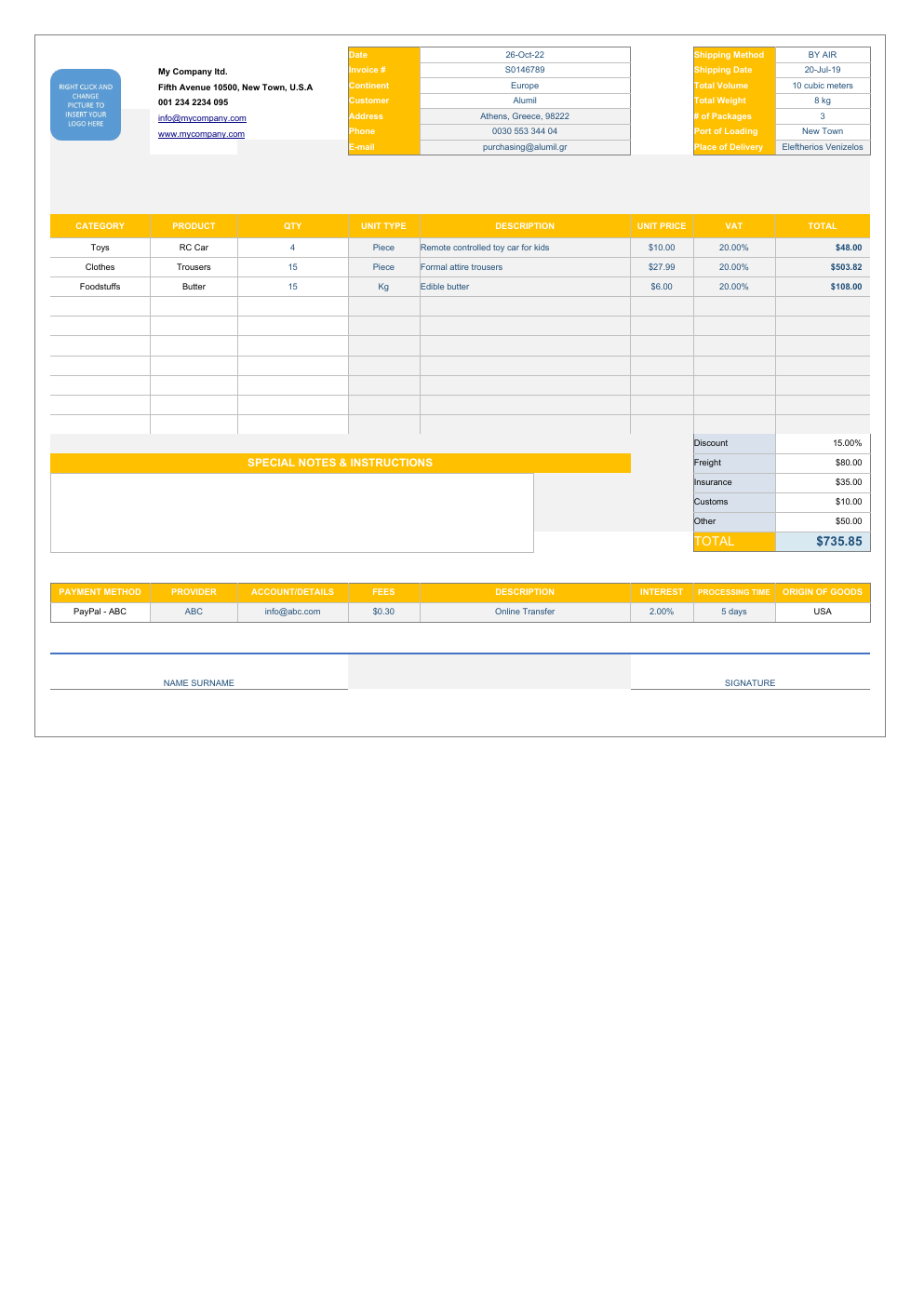Screen dimensions: 924x1307
Task: Select the Other value $50.00
Action: (x=823, y=521)
